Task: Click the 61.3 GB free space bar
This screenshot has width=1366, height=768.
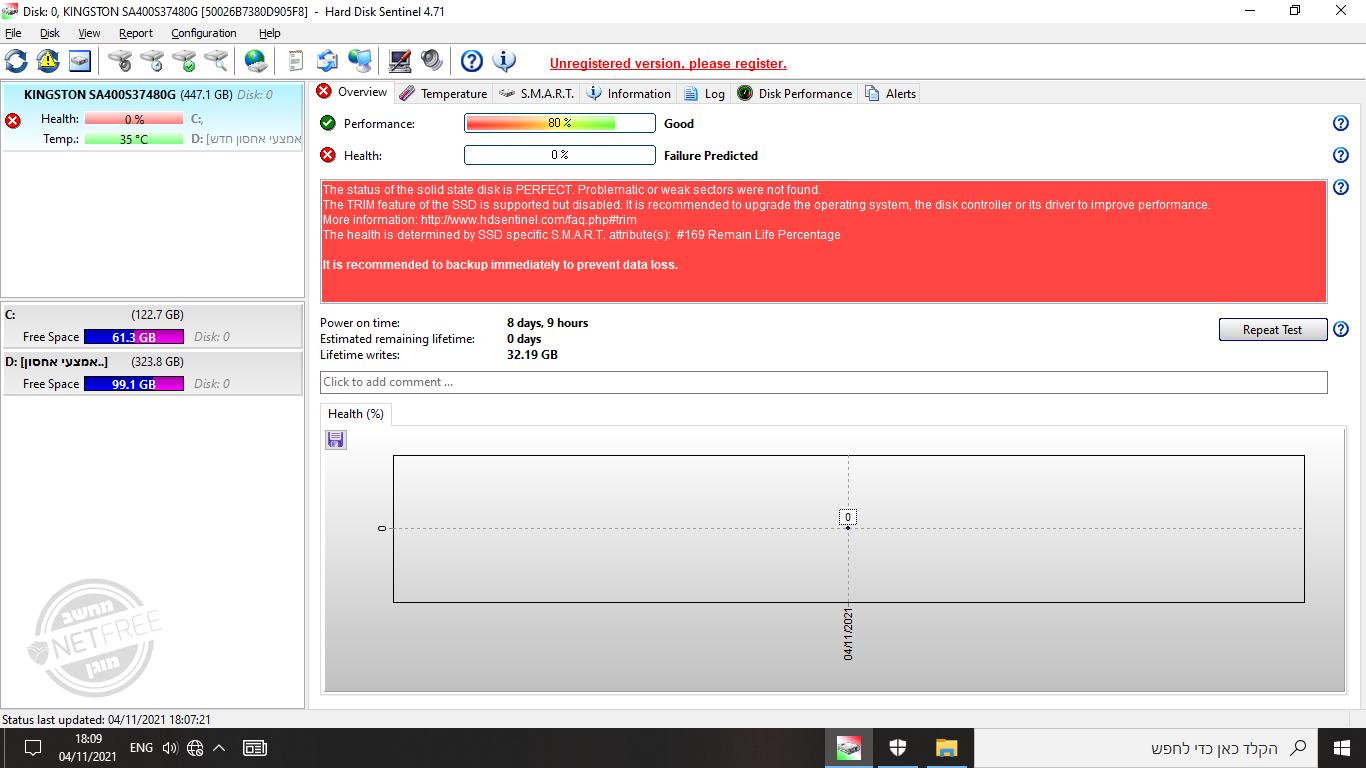Action: pos(134,337)
